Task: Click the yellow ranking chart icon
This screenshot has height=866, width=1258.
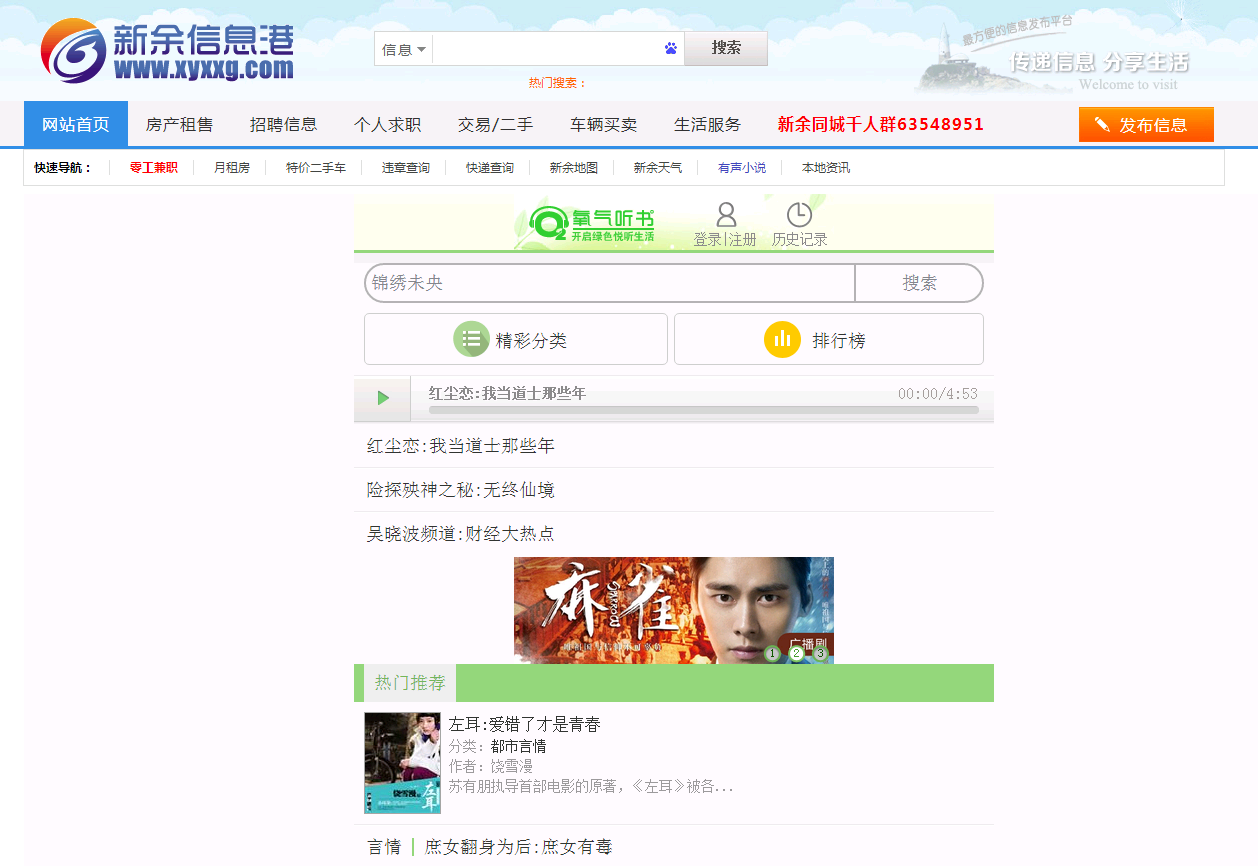Action: tap(782, 339)
